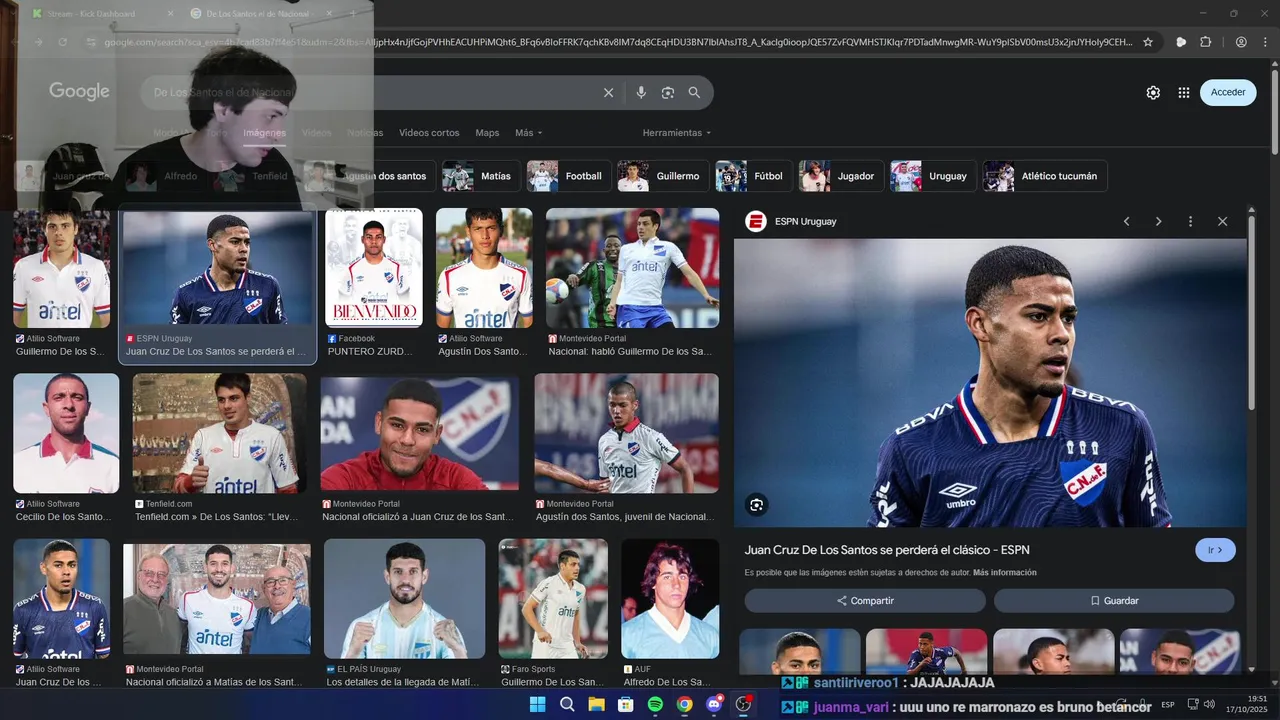Launch Spotify from the taskbar

point(655,704)
